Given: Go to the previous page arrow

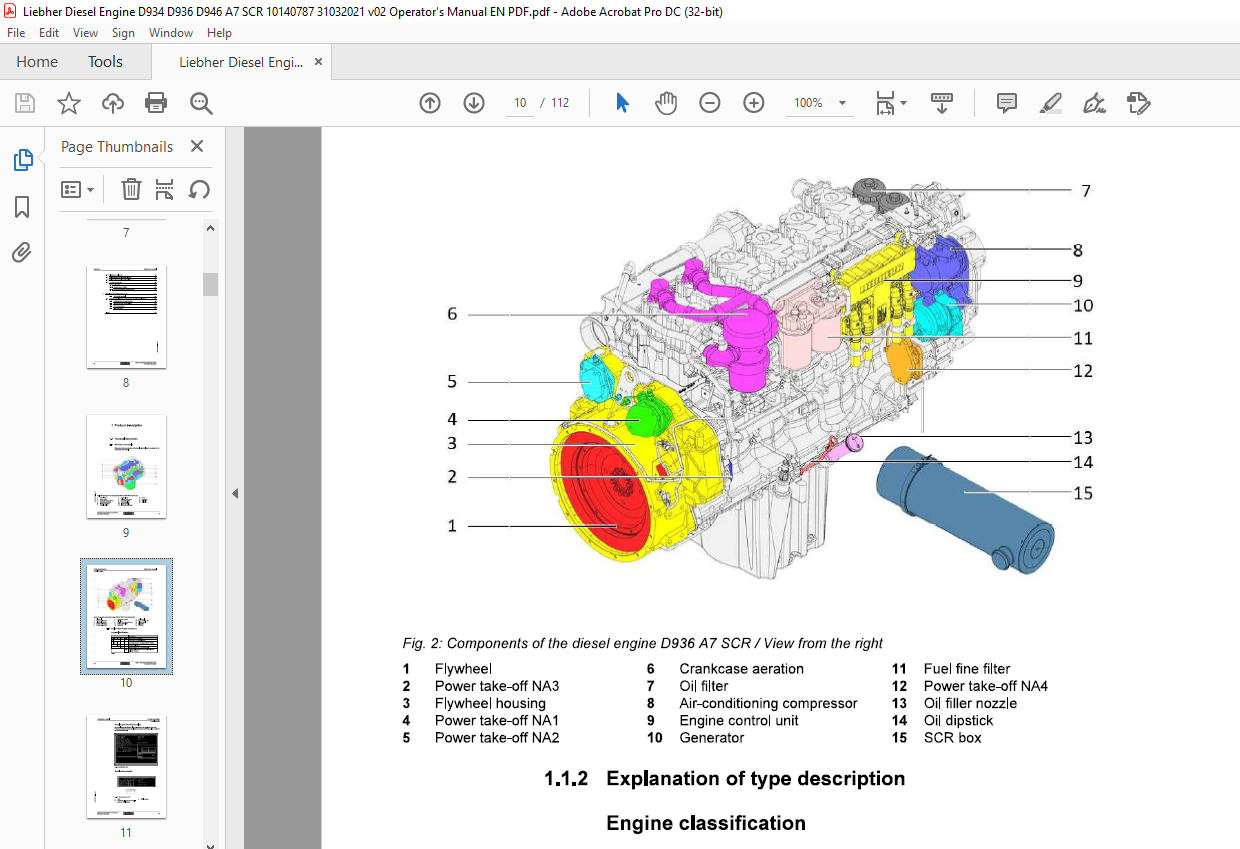Looking at the screenshot, I should tap(430, 103).
